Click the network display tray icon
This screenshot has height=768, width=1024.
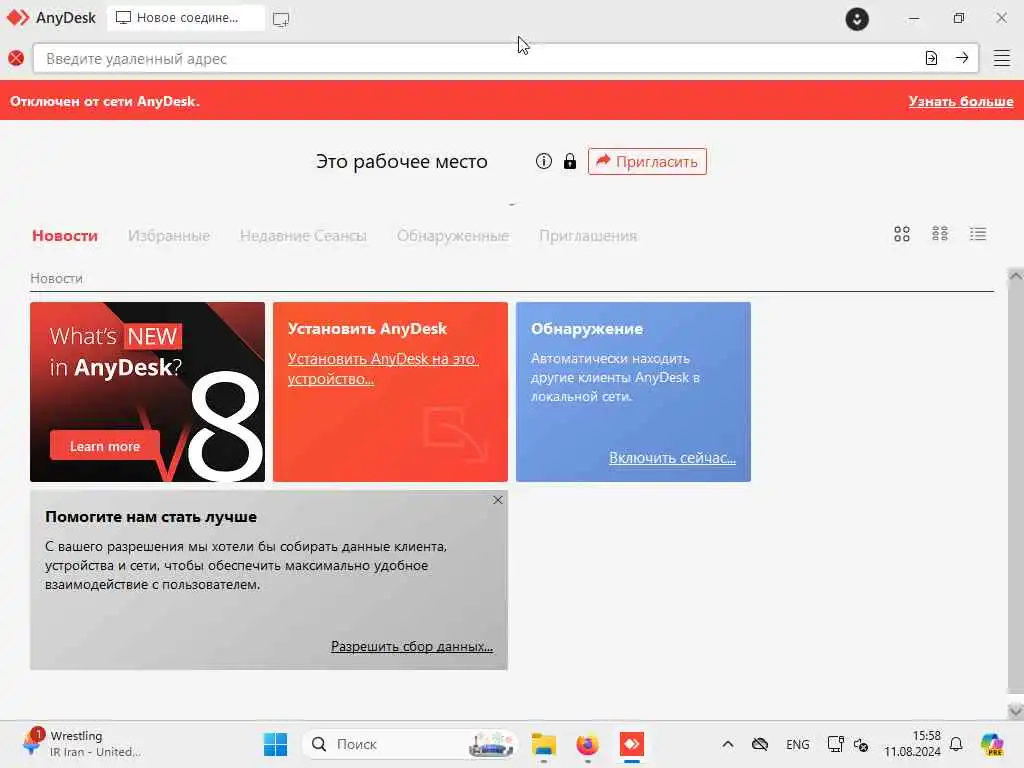(x=835, y=744)
